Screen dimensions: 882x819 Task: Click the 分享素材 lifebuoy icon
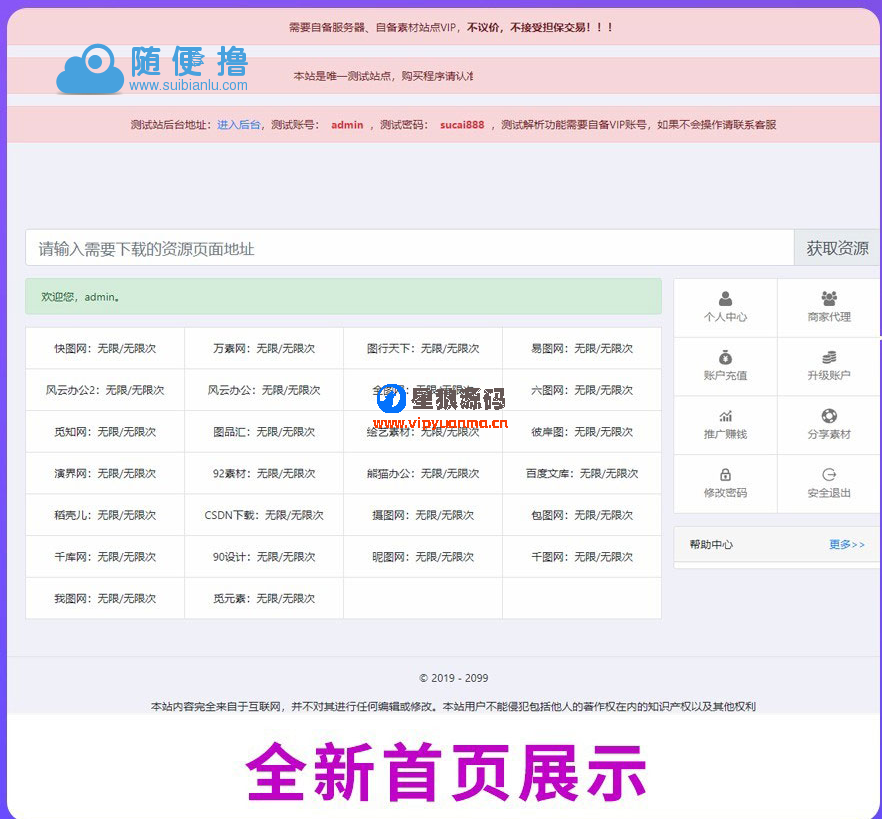tap(829, 416)
